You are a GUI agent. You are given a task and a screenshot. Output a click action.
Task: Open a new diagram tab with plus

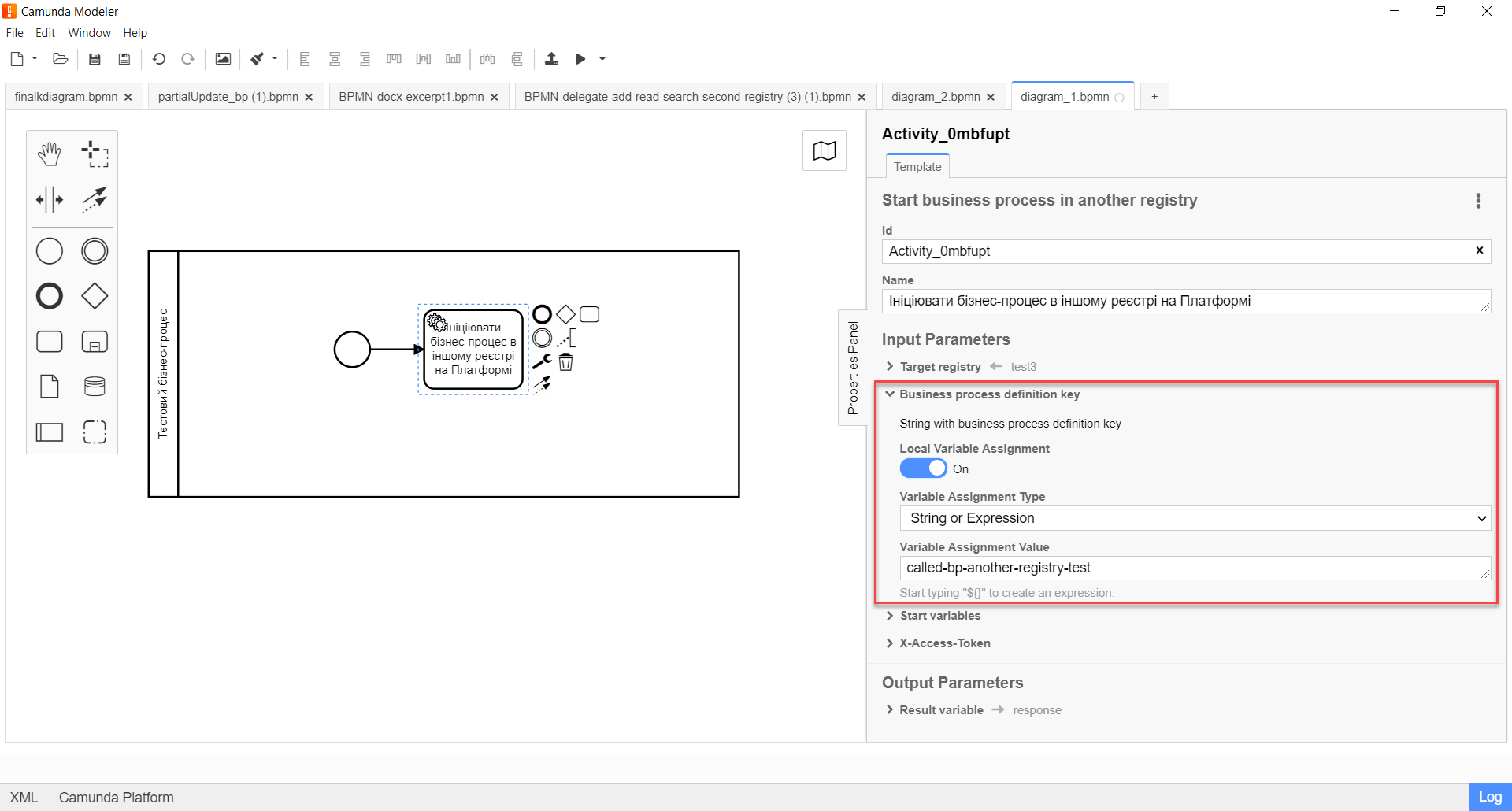click(x=1154, y=97)
